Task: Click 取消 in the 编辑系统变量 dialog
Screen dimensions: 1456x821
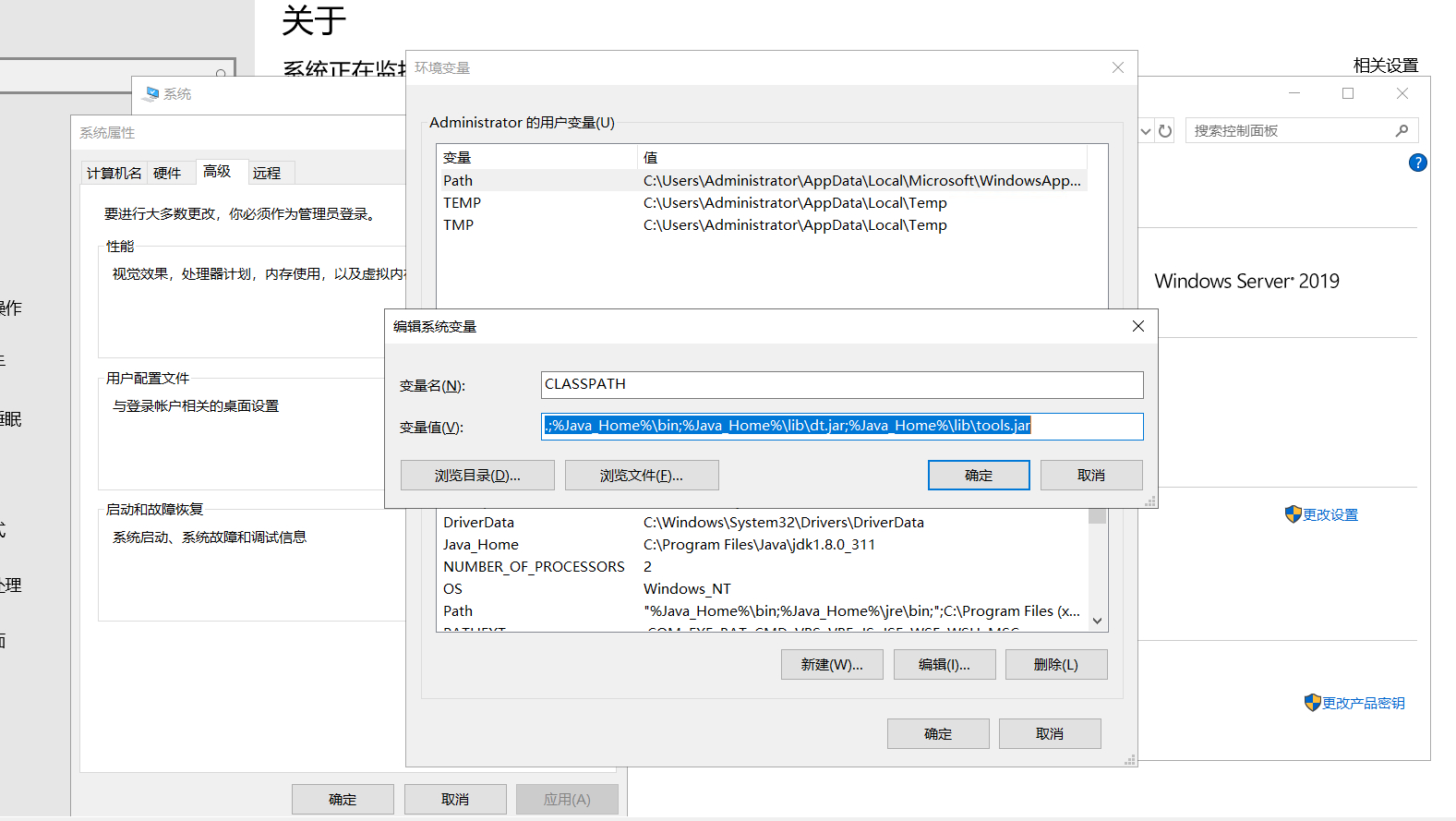Action: point(1091,475)
